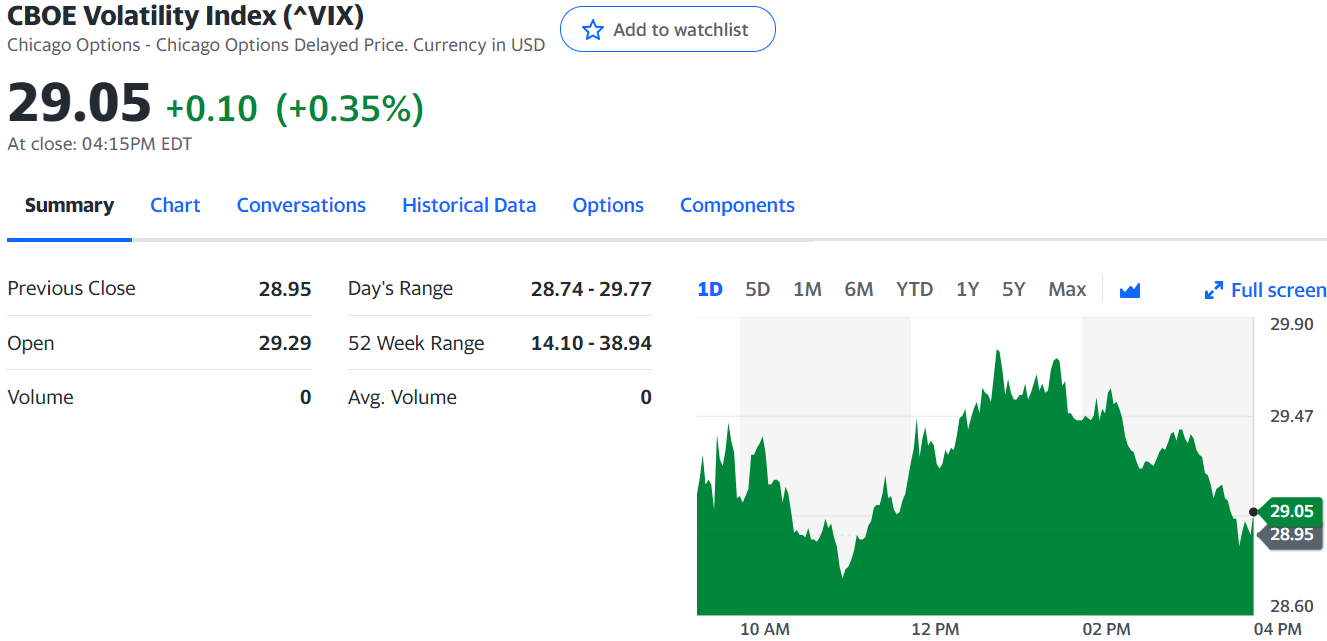Click the Previous Close label
Screen dimensions: 1327x641
pyautogui.click(x=71, y=288)
